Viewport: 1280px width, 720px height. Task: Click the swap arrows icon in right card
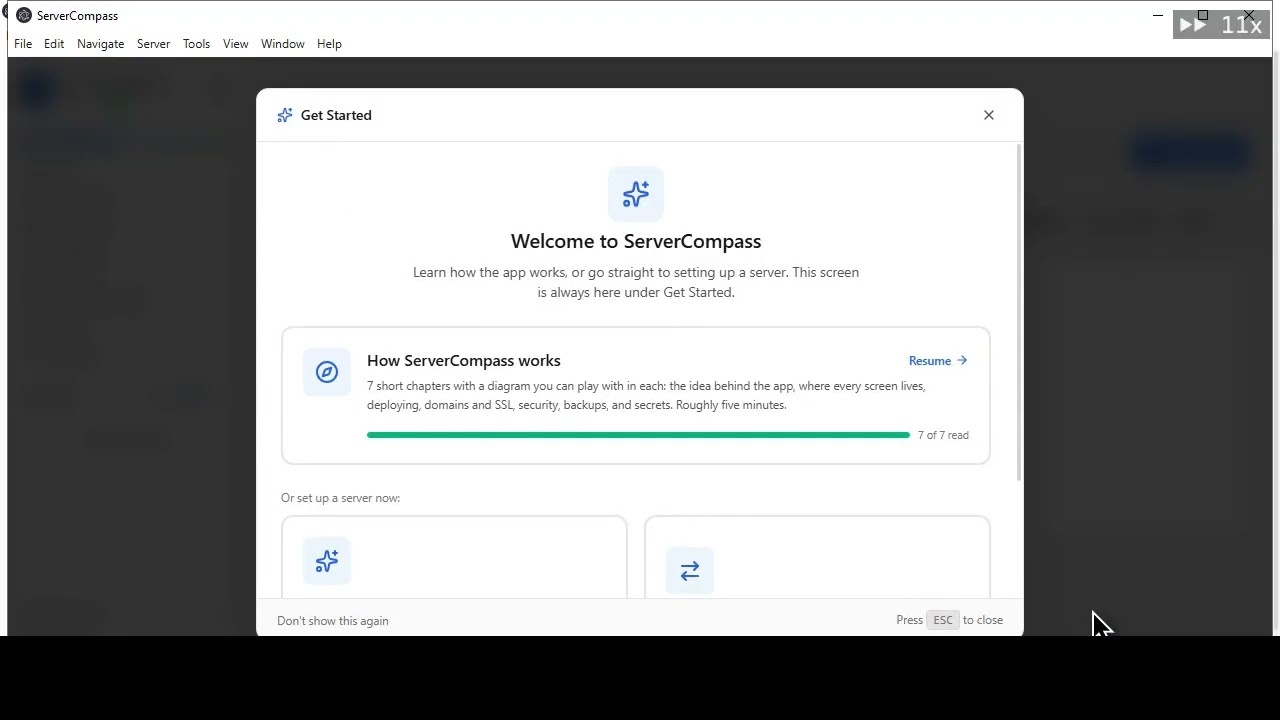(690, 571)
